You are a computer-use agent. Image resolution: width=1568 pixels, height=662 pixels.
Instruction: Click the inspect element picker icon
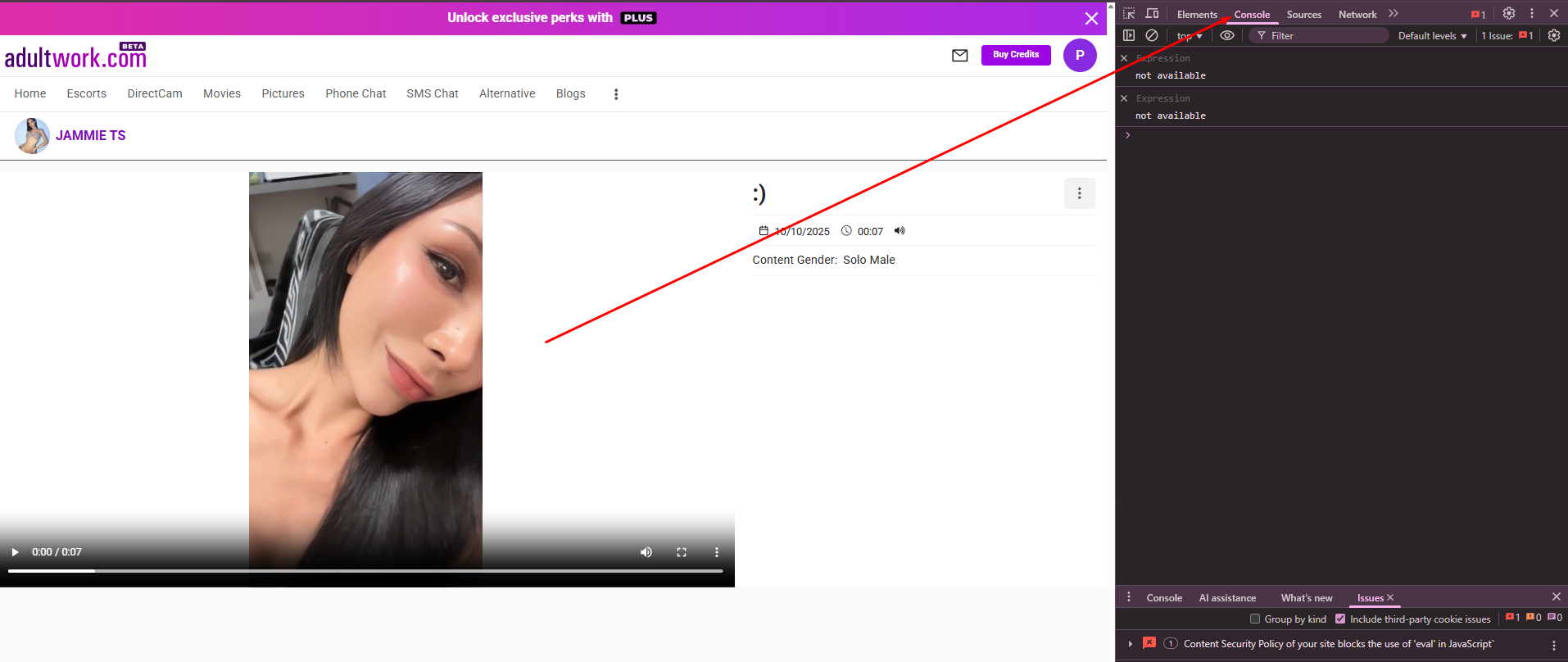(1129, 14)
